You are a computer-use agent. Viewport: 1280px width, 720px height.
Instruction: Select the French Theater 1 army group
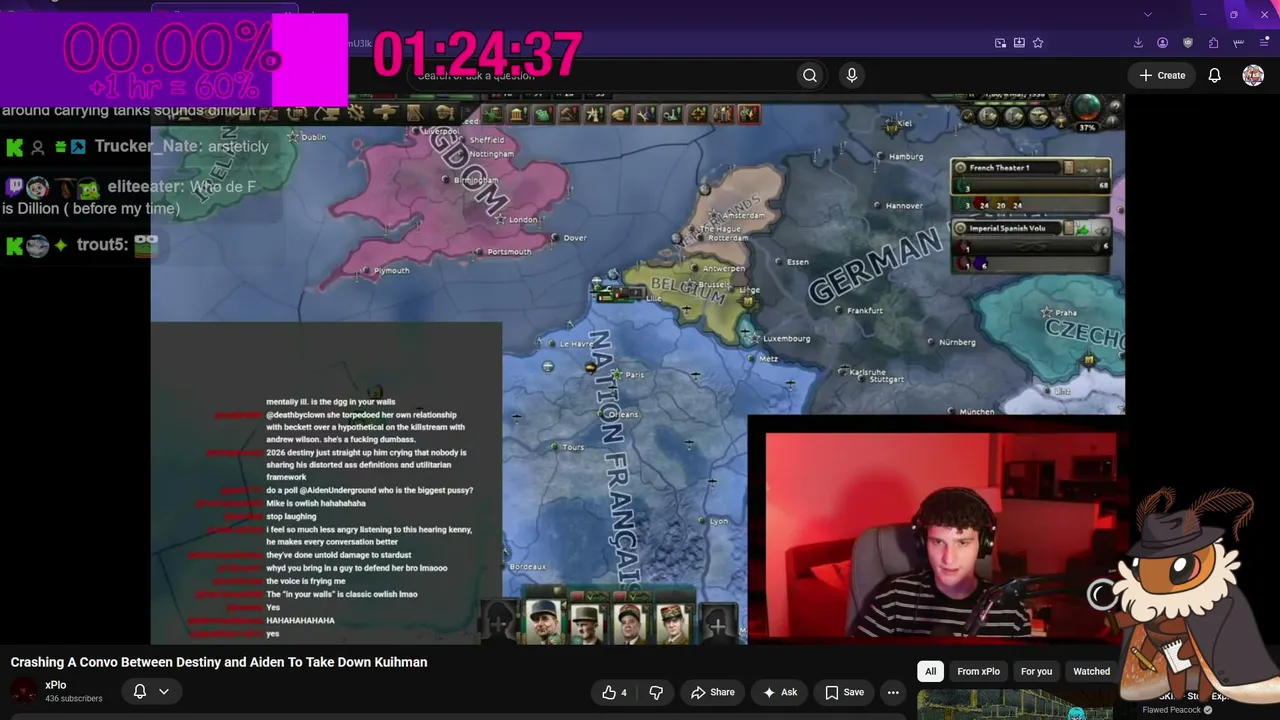pyautogui.click(x=1030, y=176)
